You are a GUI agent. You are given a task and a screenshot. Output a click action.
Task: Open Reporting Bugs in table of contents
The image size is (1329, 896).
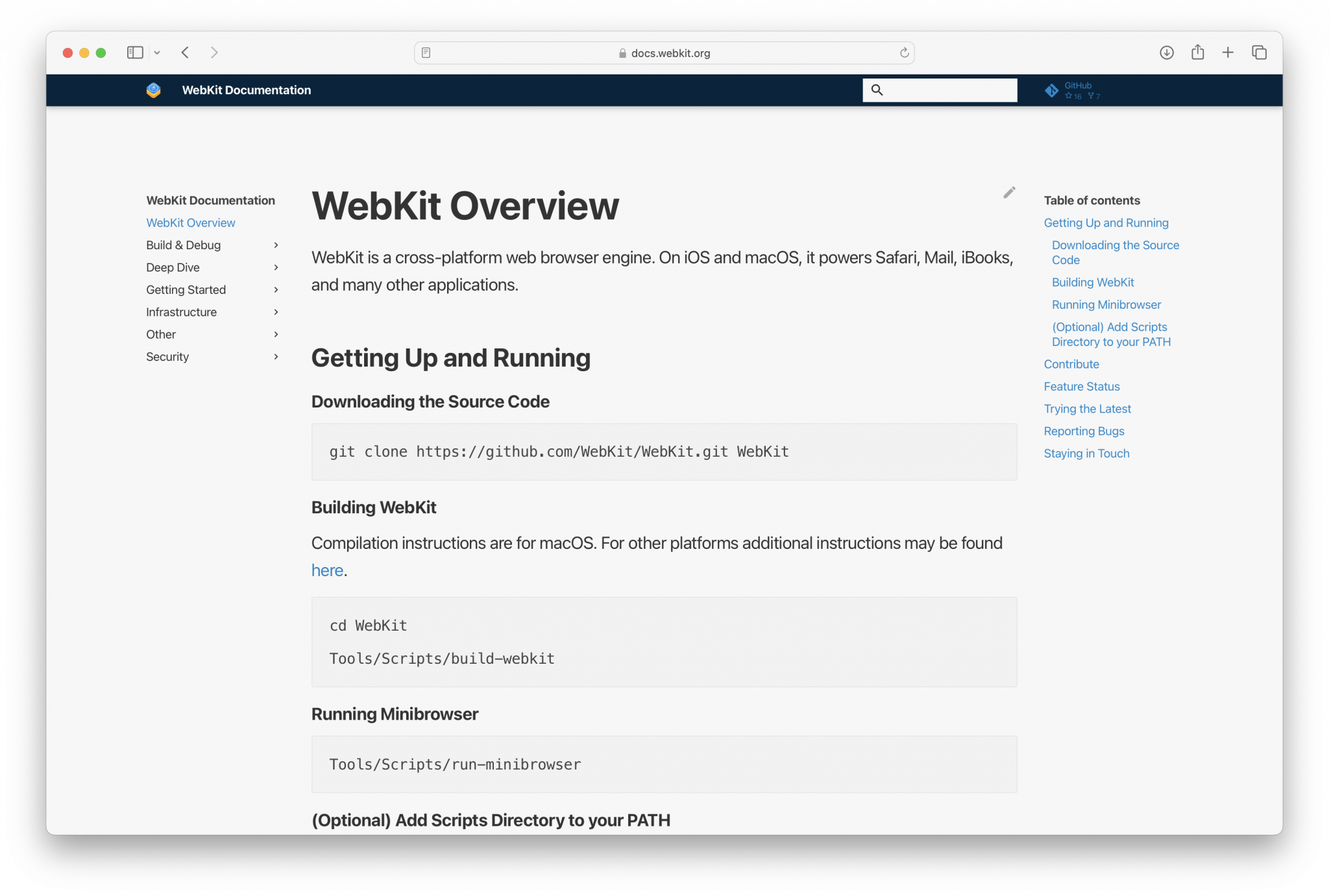1084,431
